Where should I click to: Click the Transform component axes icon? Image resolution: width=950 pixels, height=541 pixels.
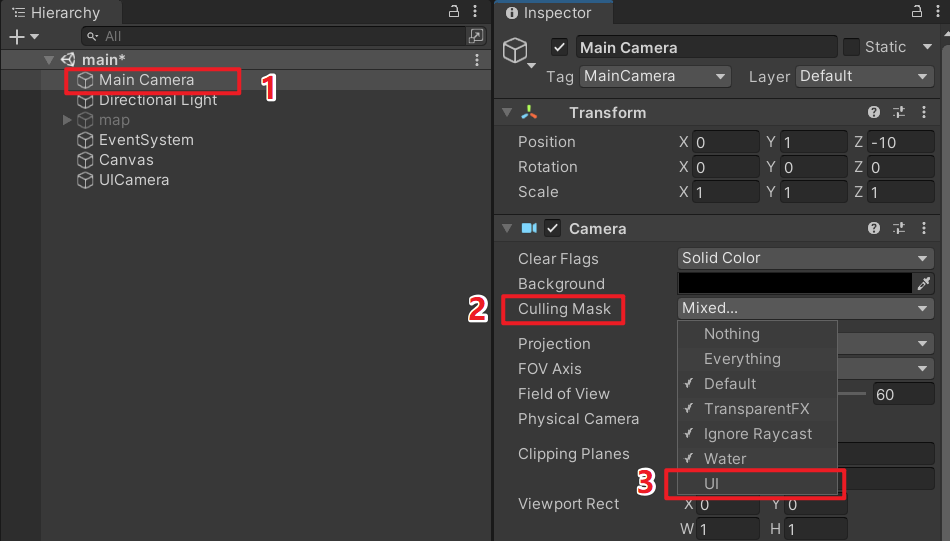(x=529, y=112)
